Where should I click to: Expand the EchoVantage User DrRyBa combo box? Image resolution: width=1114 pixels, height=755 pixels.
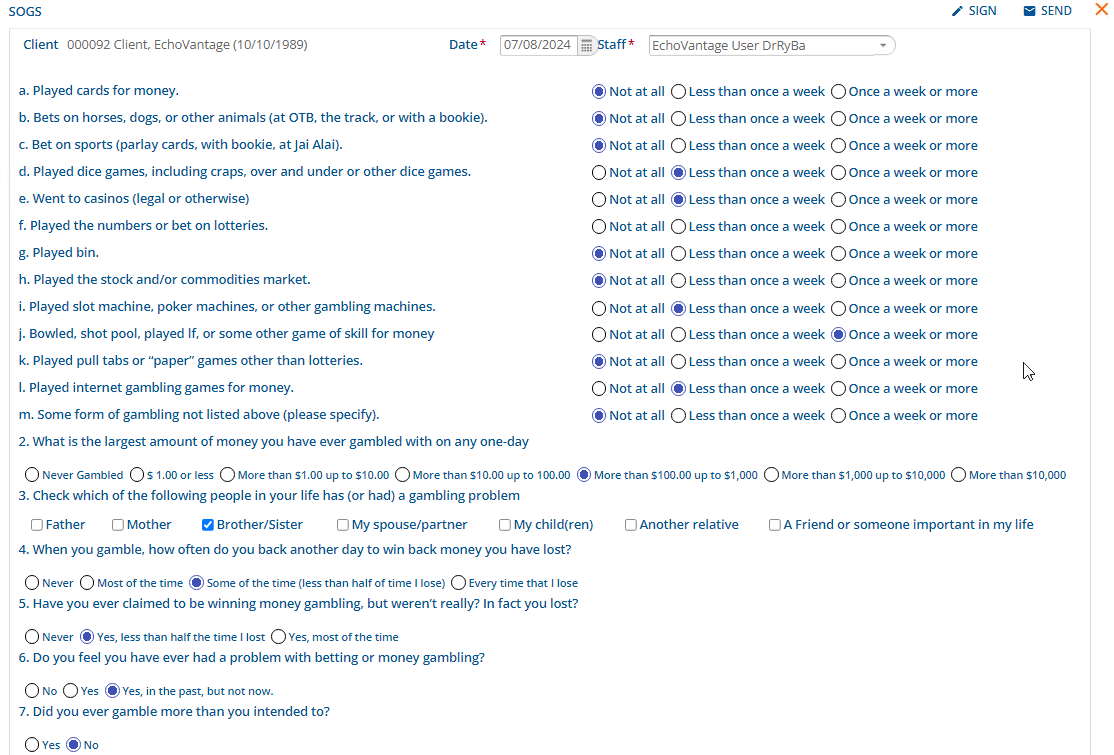(x=882, y=45)
